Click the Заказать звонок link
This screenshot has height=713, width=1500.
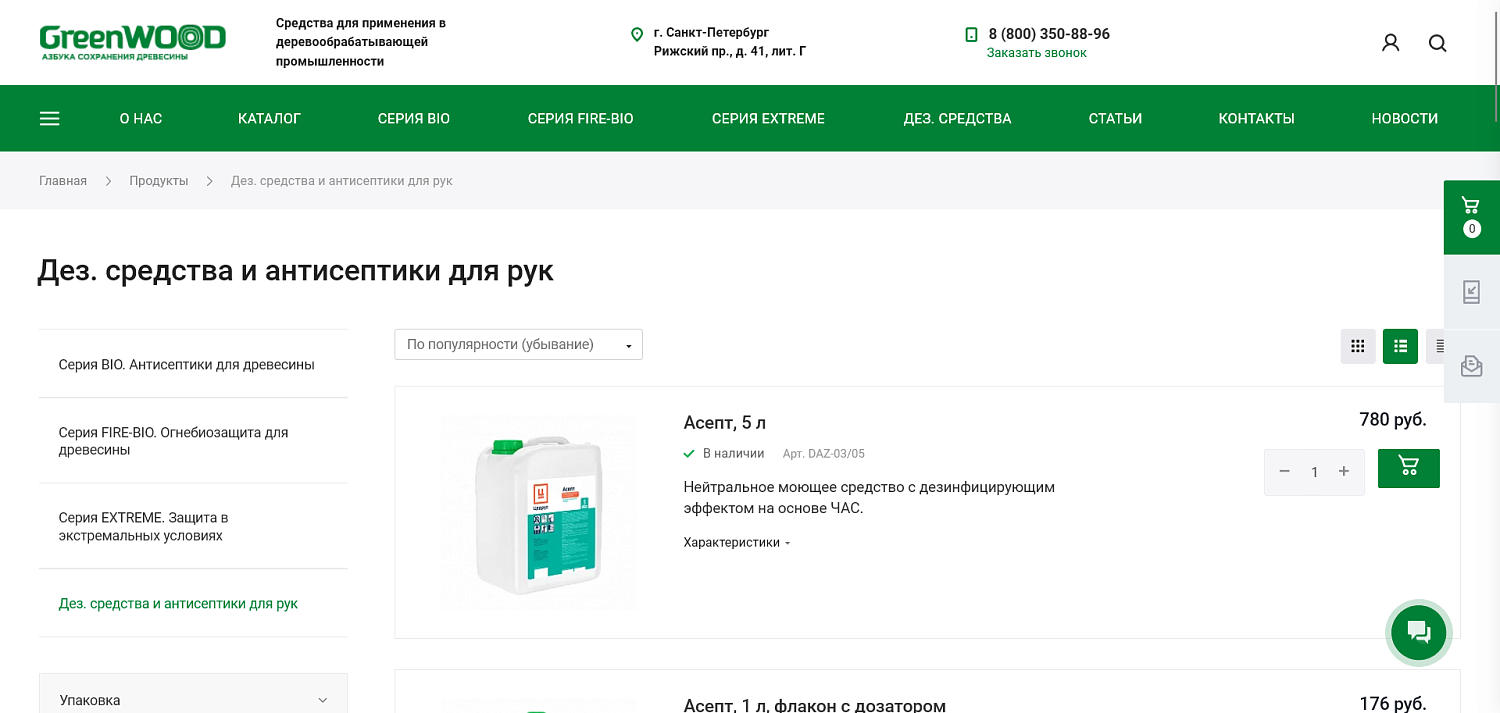tap(1036, 53)
